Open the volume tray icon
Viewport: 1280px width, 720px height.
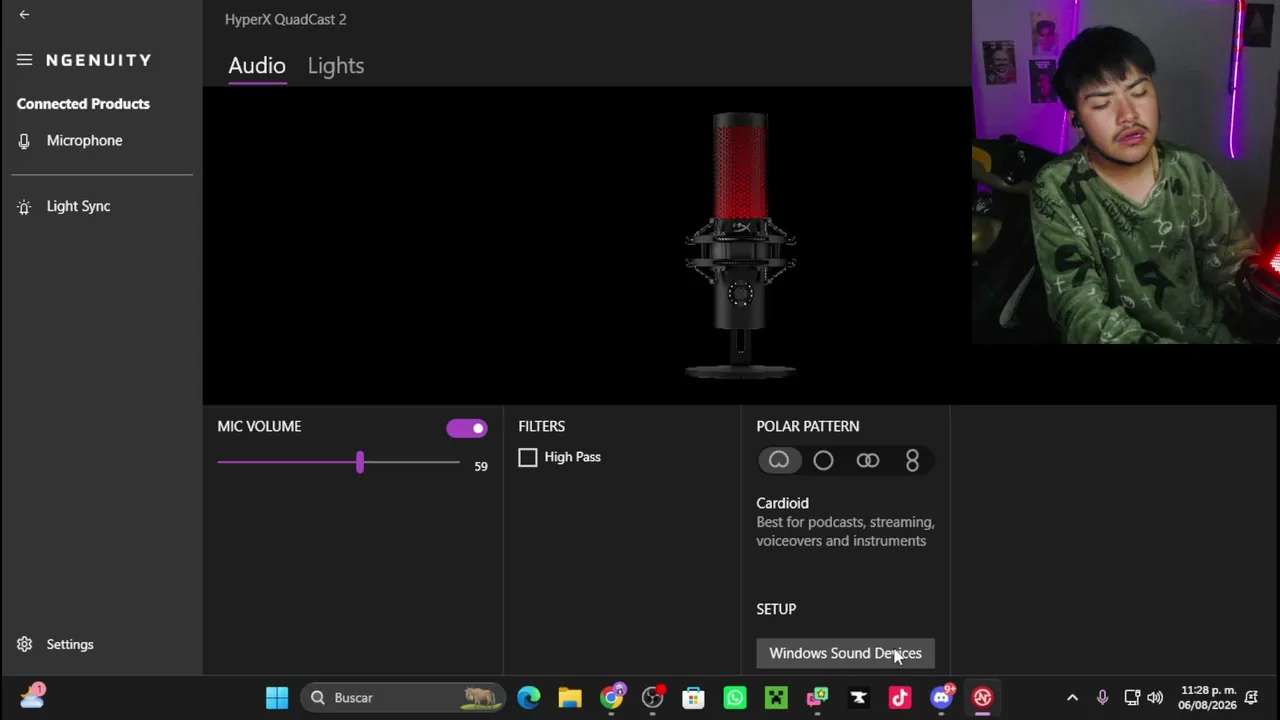[1155, 697]
